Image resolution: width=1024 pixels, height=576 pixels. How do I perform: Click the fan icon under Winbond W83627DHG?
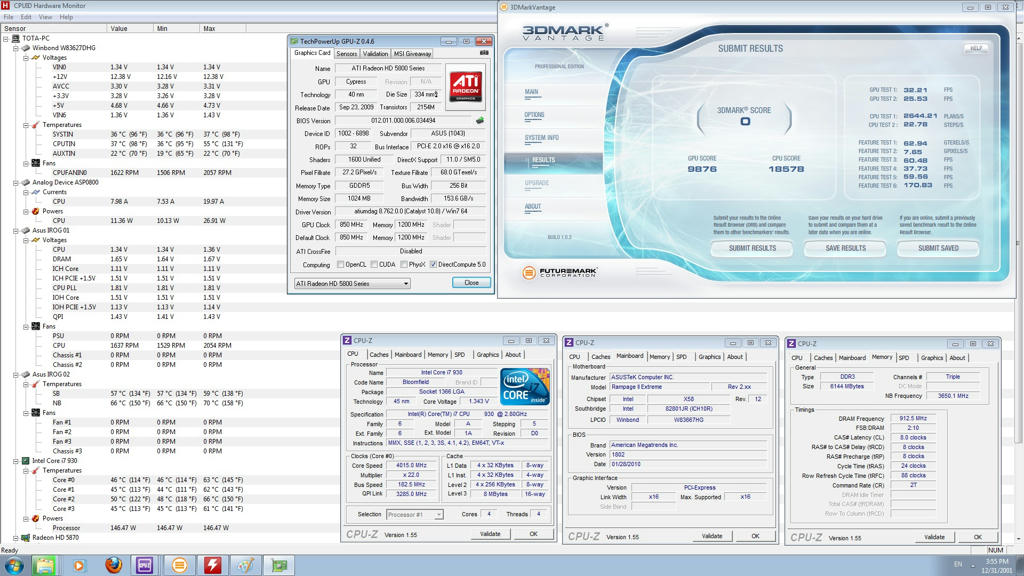pos(36,163)
